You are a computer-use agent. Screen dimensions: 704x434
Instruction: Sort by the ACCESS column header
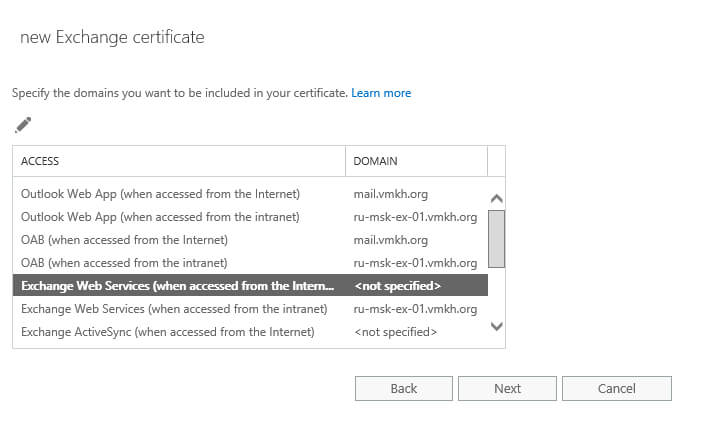179,161
